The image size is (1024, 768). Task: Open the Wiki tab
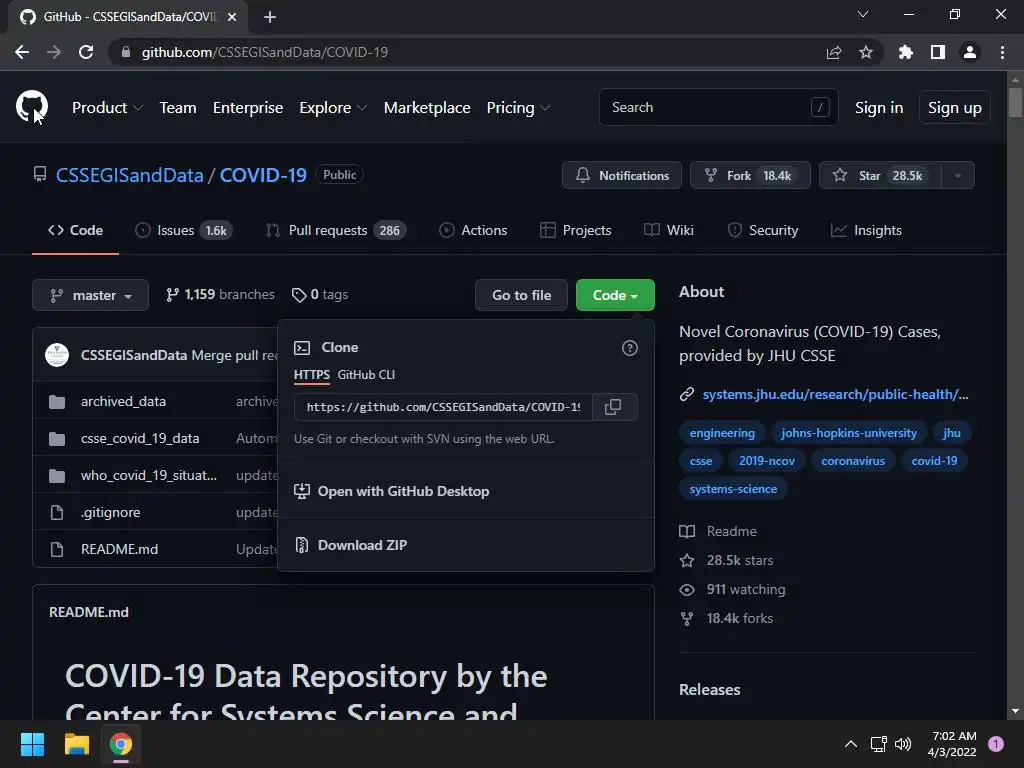coord(669,231)
